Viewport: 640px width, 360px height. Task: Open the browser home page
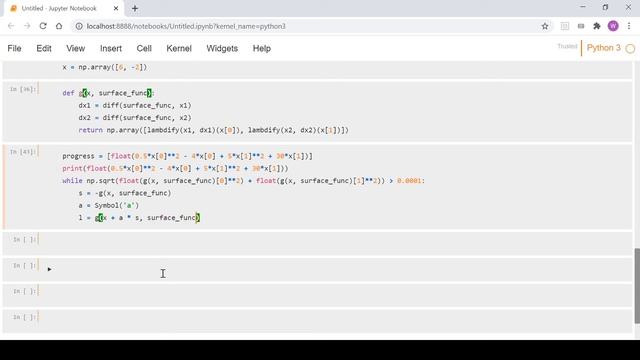tap(59, 26)
